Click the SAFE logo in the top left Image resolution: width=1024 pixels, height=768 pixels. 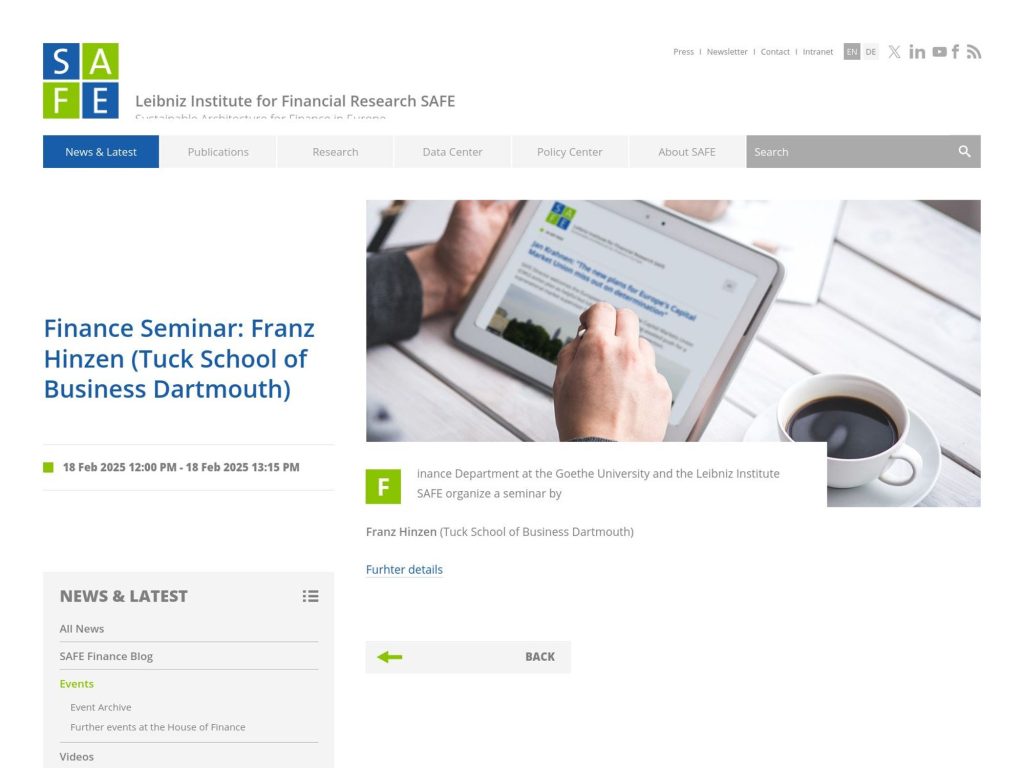79,80
